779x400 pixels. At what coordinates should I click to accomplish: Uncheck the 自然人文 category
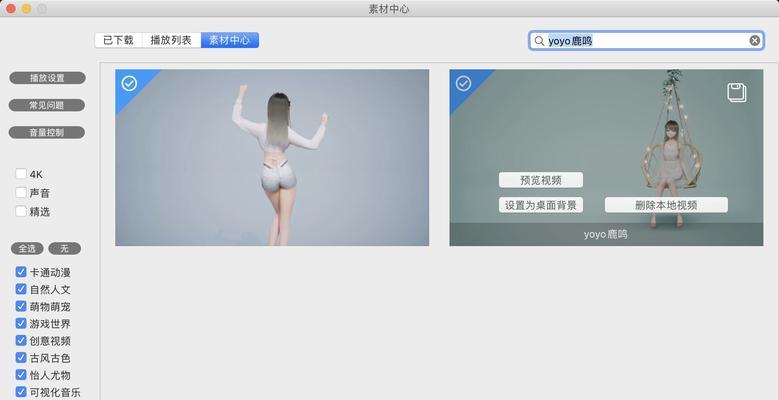[21, 289]
